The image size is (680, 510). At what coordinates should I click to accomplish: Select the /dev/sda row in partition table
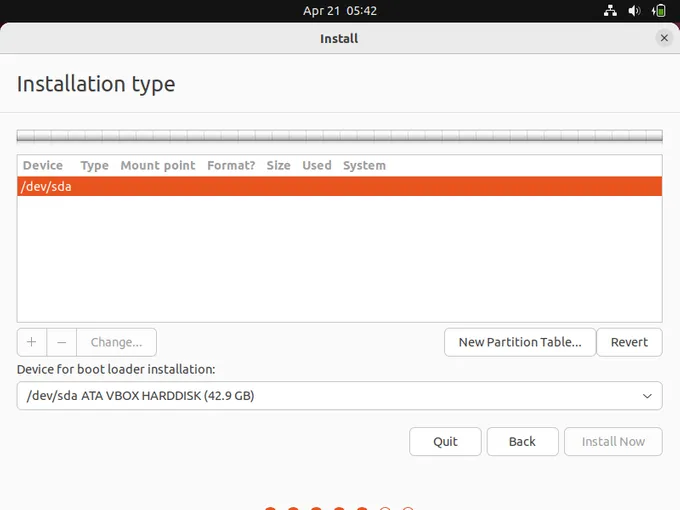[339, 186]
